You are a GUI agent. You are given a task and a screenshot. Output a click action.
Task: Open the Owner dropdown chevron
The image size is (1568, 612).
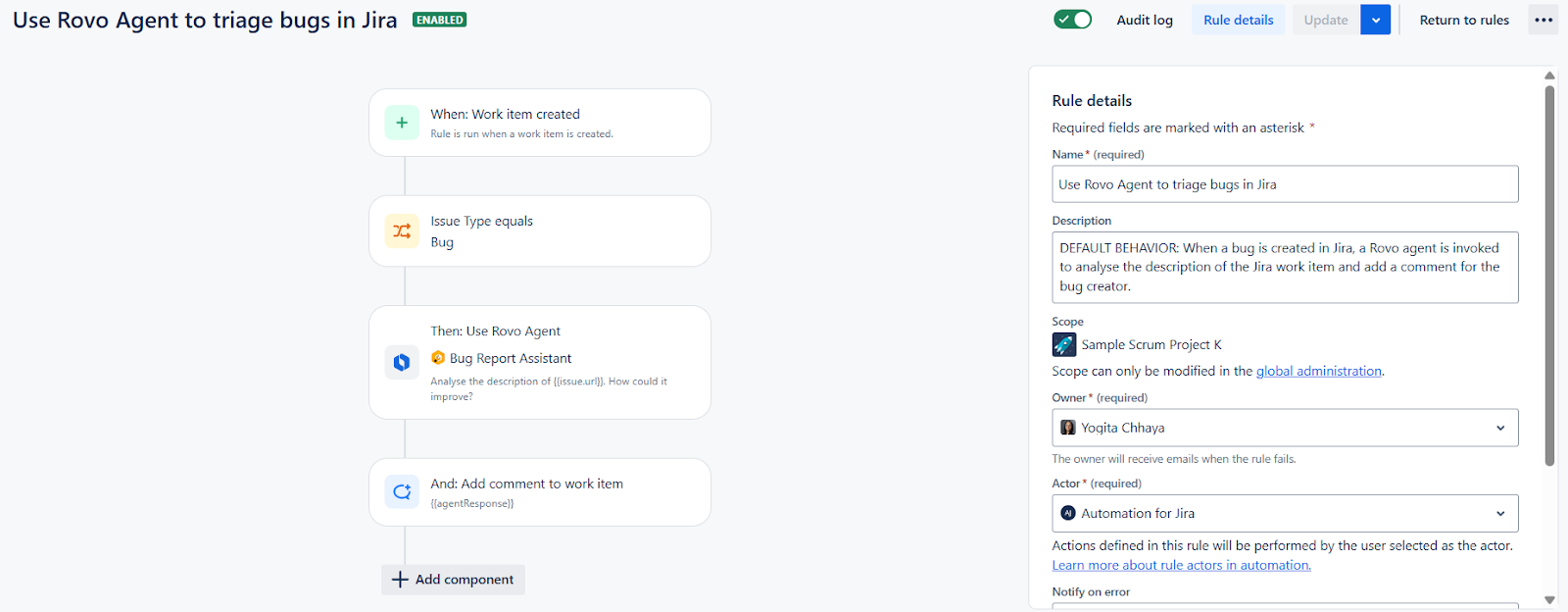(x=1500, y=428)
